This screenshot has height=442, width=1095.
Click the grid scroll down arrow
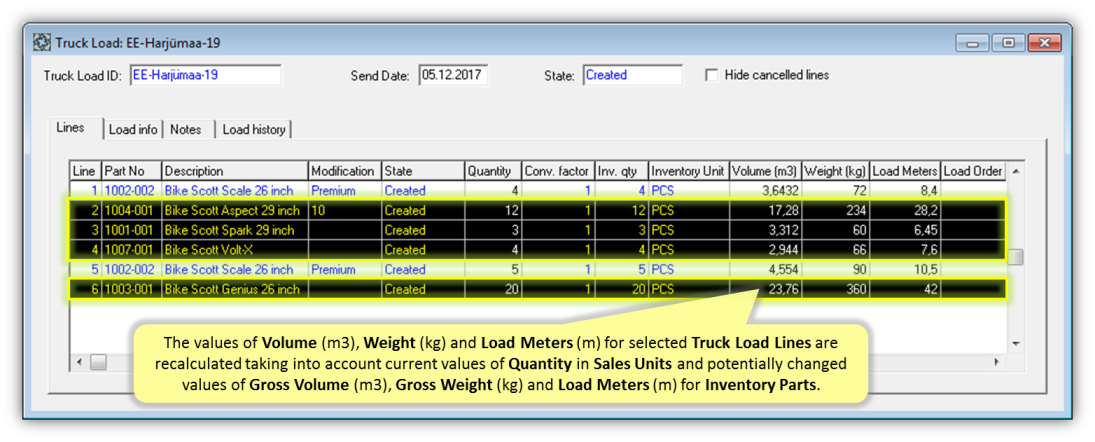point(1016,344)
